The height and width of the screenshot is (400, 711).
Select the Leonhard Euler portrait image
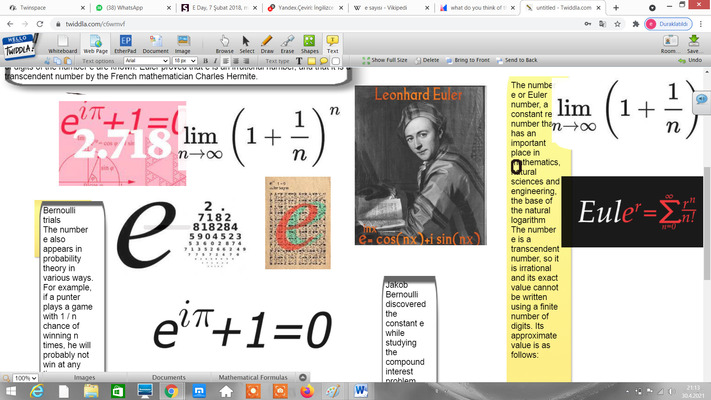click(x=420, y=166)
